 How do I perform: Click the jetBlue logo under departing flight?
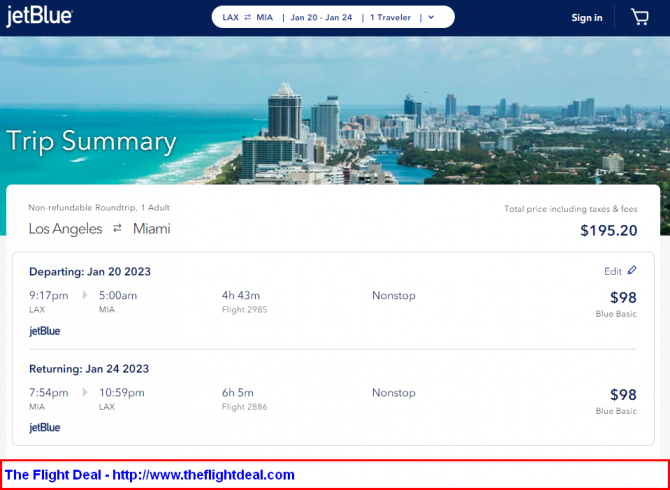45,331
